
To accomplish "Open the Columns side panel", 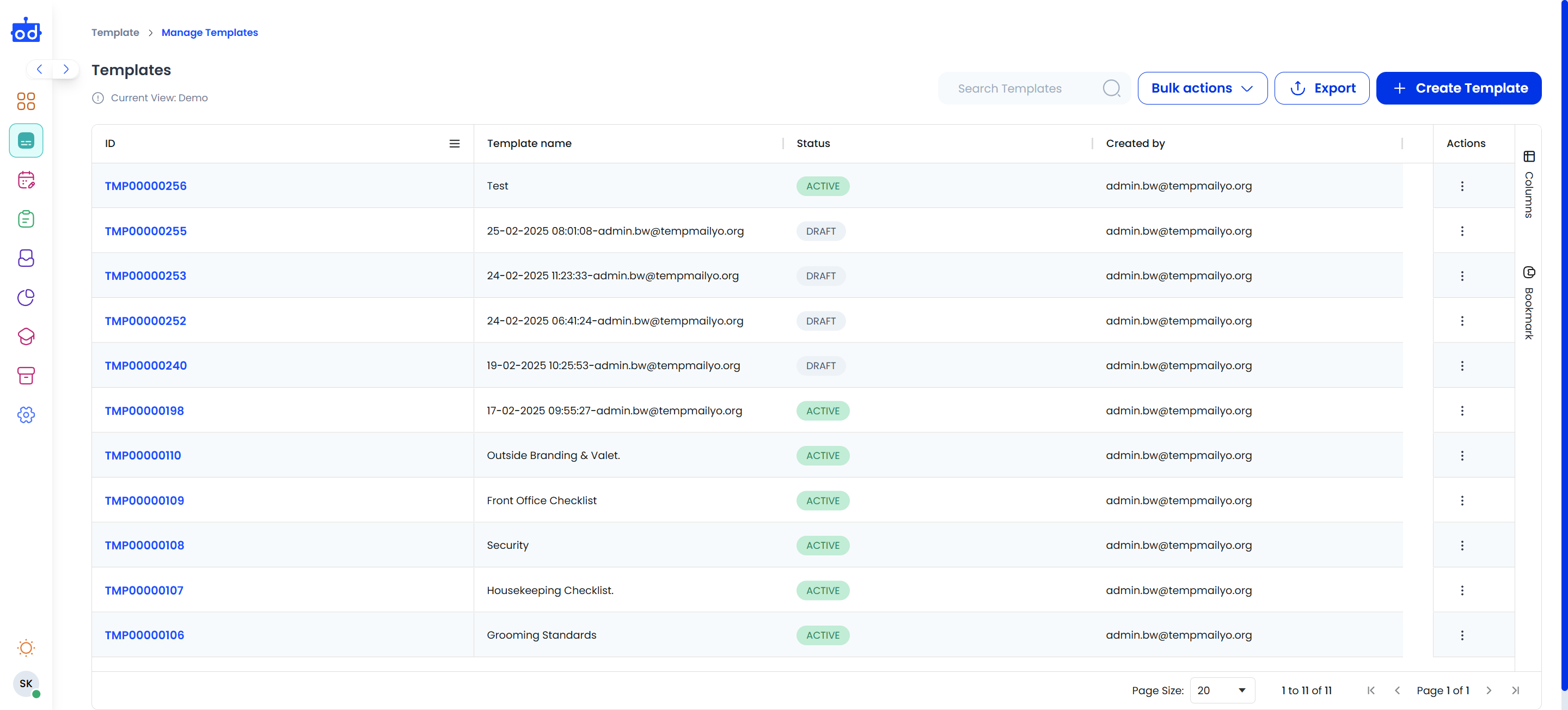I will (1528, 185).
